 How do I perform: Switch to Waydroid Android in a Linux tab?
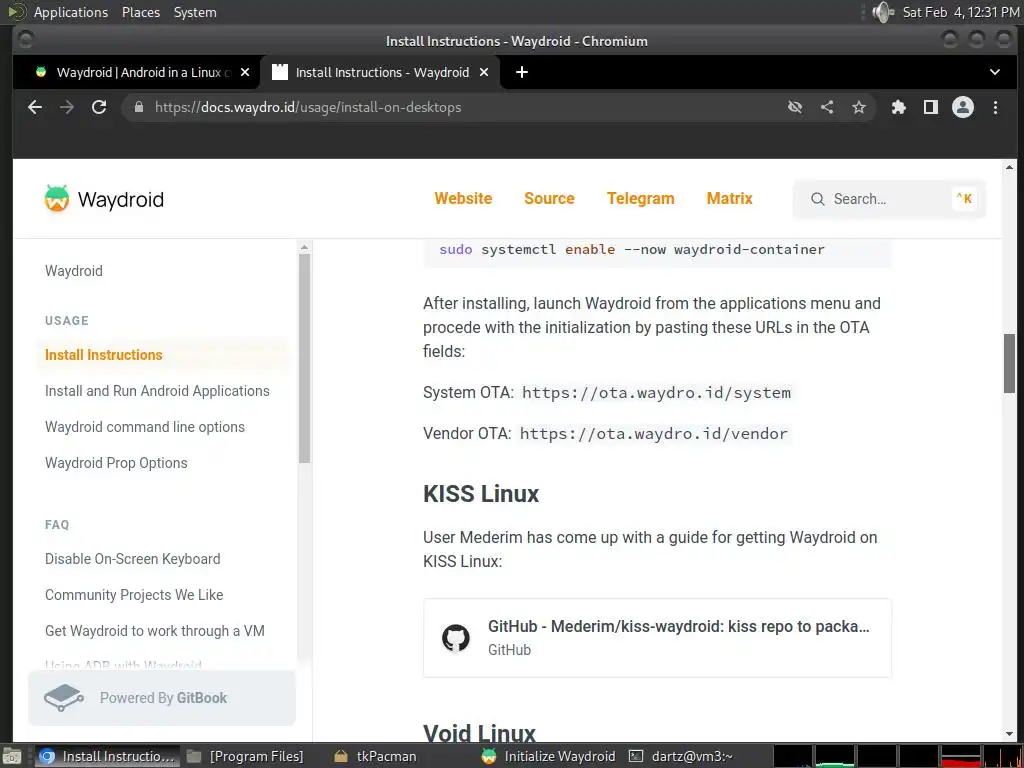click(136, 72)
